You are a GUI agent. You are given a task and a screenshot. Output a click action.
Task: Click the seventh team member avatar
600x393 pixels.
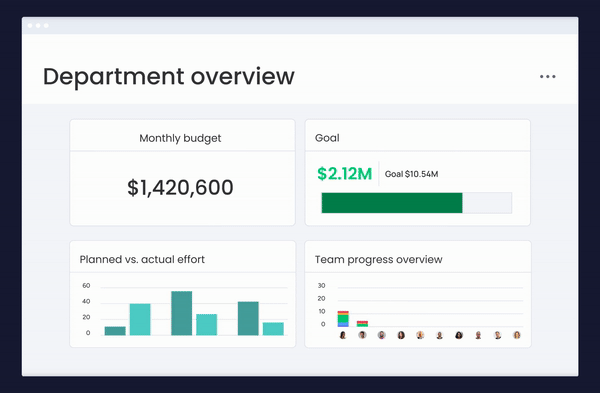(459, 335)
